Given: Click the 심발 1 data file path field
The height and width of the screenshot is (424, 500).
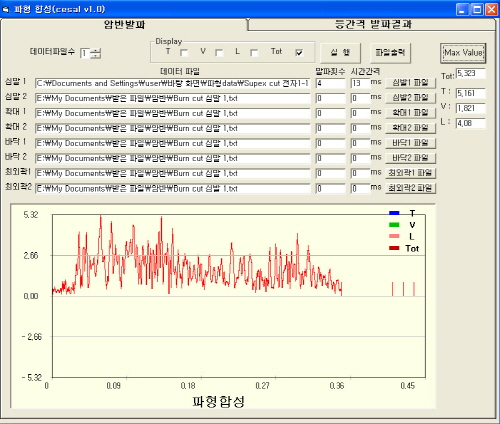Looking at the screenshot, I should click(173, 83).
